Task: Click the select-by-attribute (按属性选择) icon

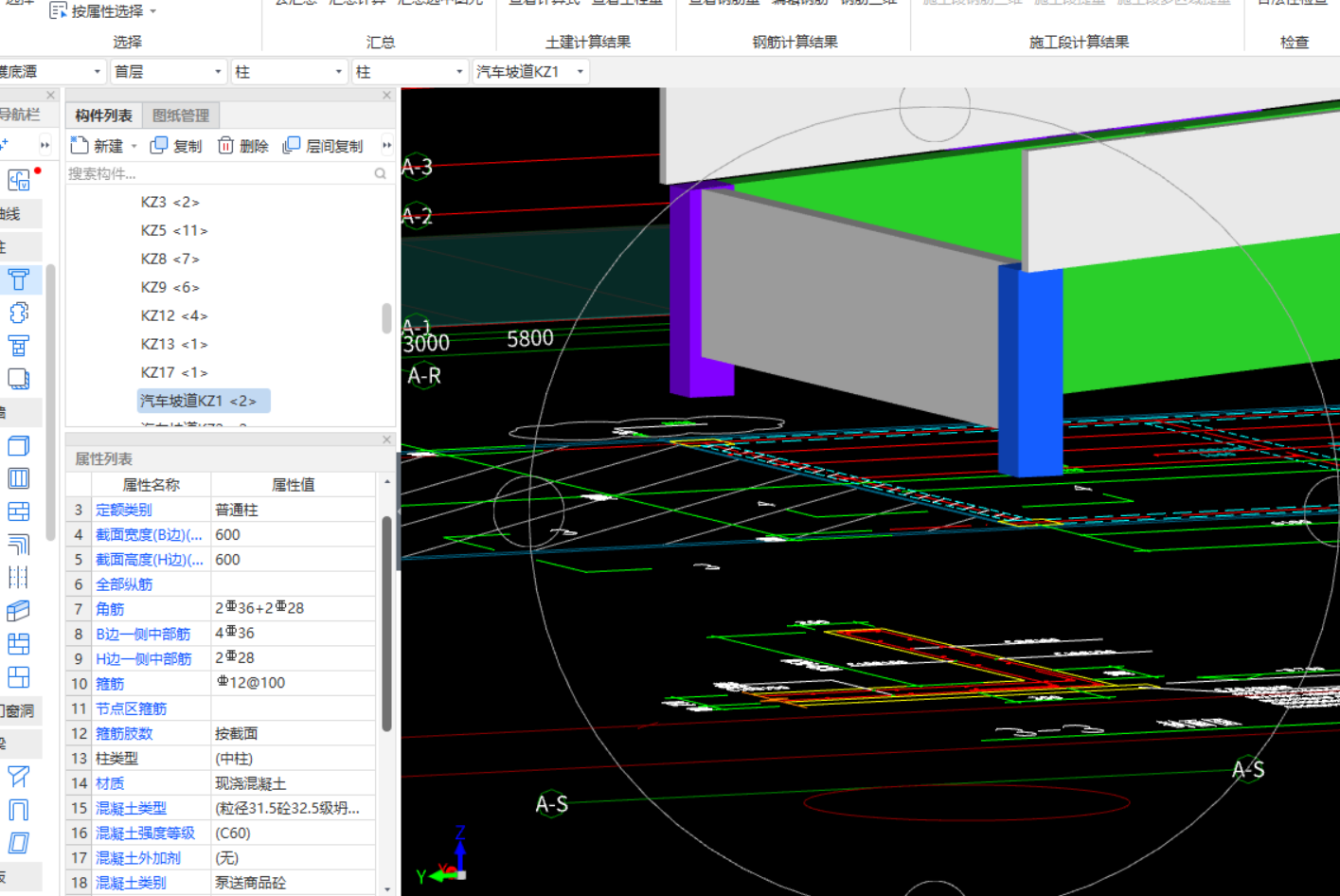Action: point(58,11)
